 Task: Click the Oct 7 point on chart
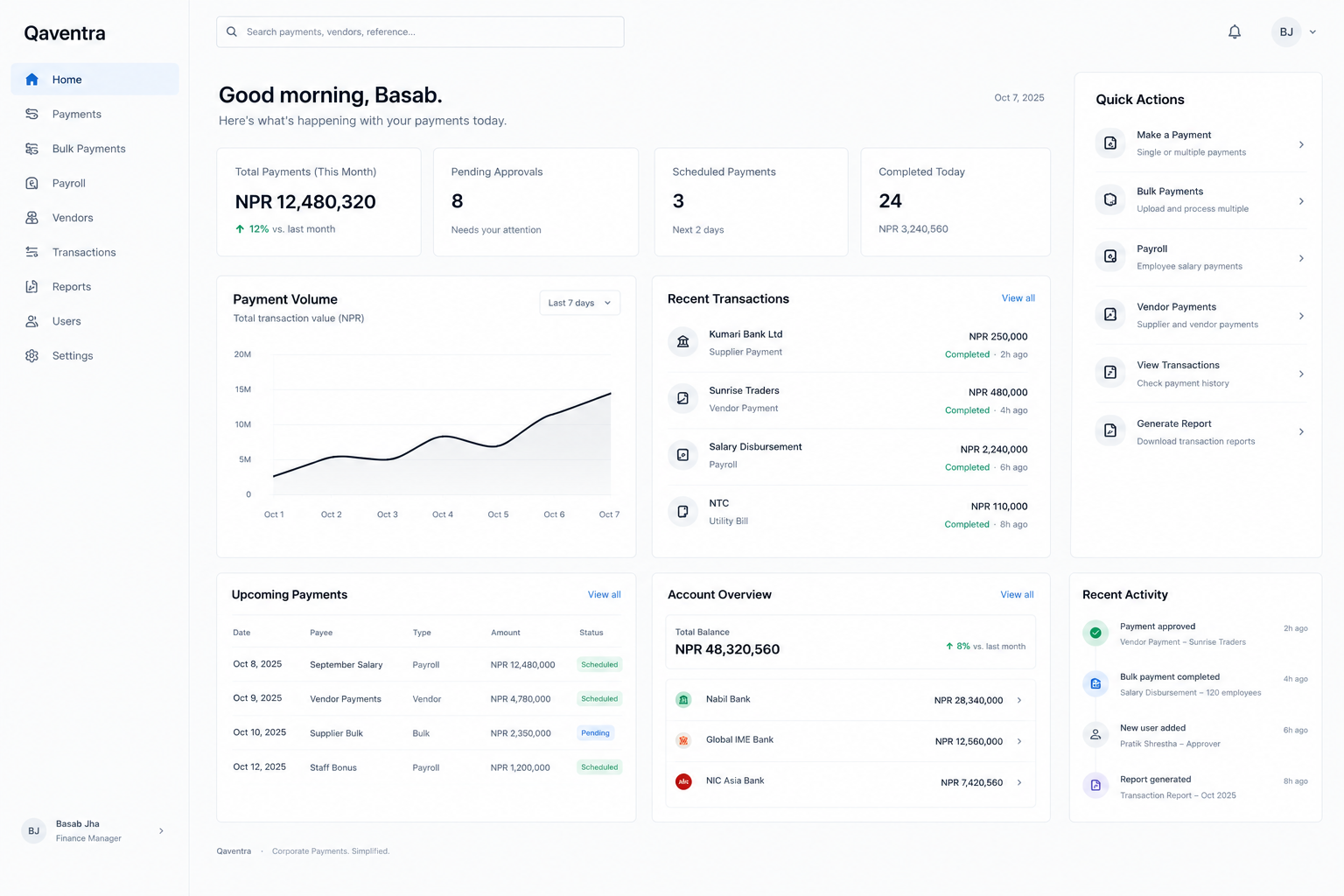pyautogui.click(x=610, y=394)
